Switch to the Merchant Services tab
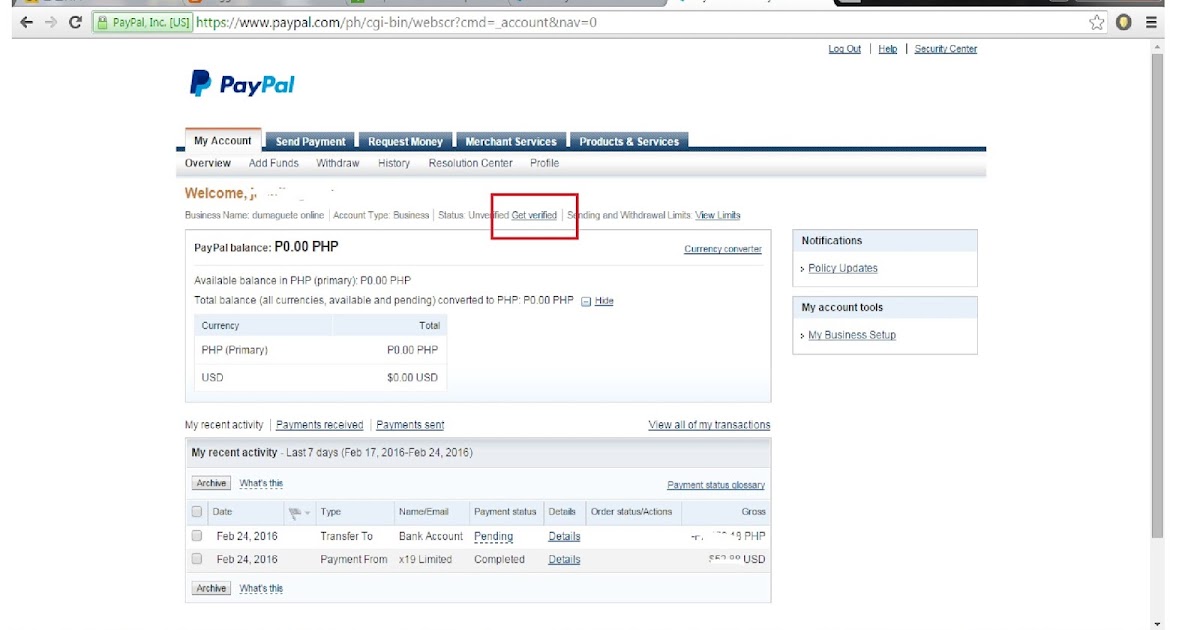This screenshot has height=630, width=1200. point(510,140)
